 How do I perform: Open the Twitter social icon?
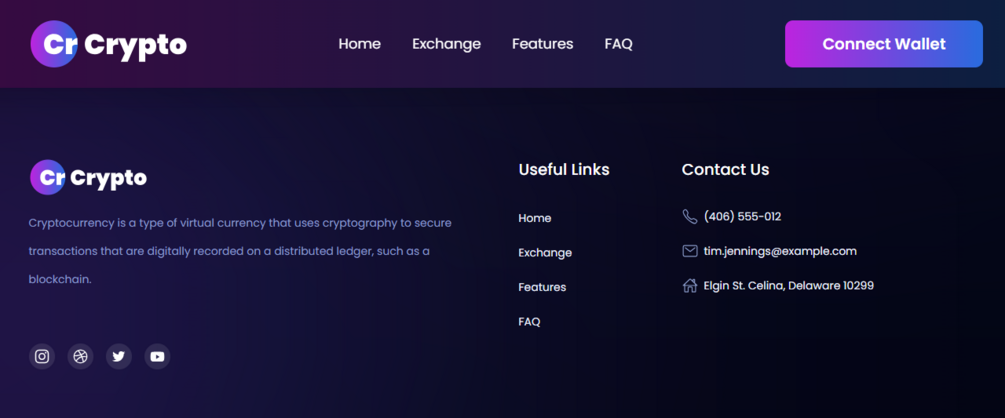[x=119, y=356]
